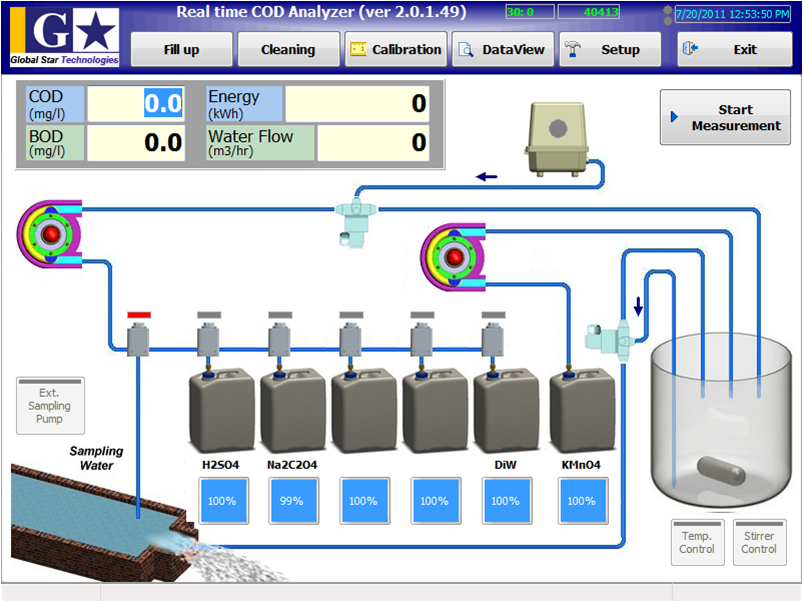Screen dimensions: 803x603
Task: Switch to the Cleaning screen
Action: [288, 48]
